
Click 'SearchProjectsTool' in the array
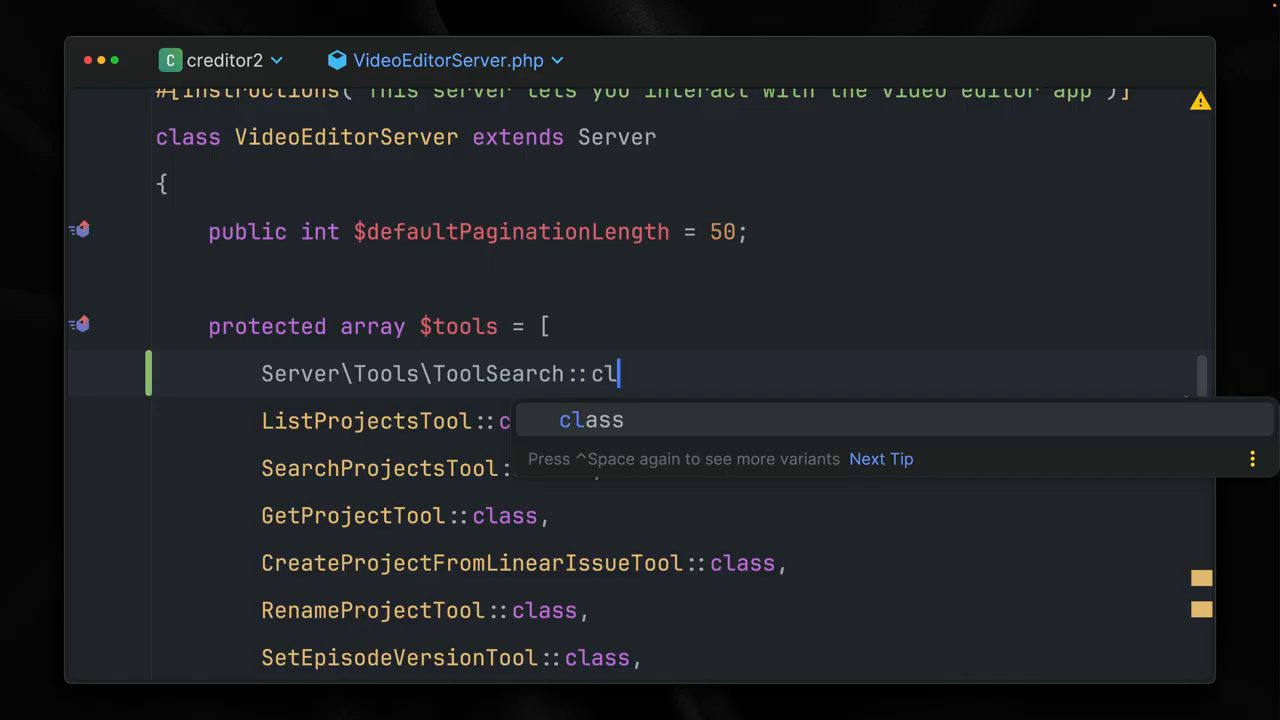pyautogui.click(x=379, y=469)
